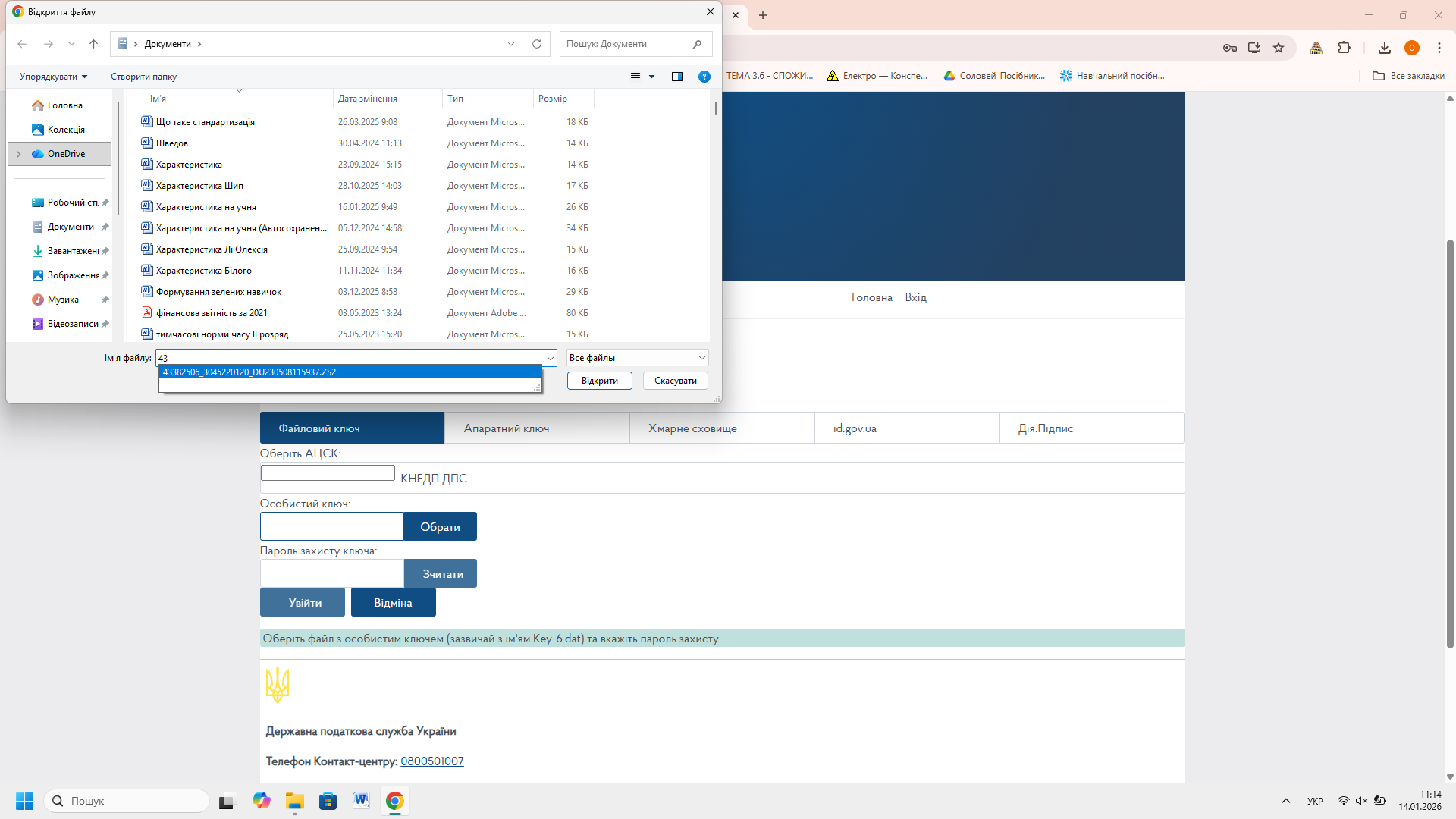The height and width of the screenshot is (819, 1456).
Task: Bookmark this page with the star icon
Action: [x=1279, y=48]
